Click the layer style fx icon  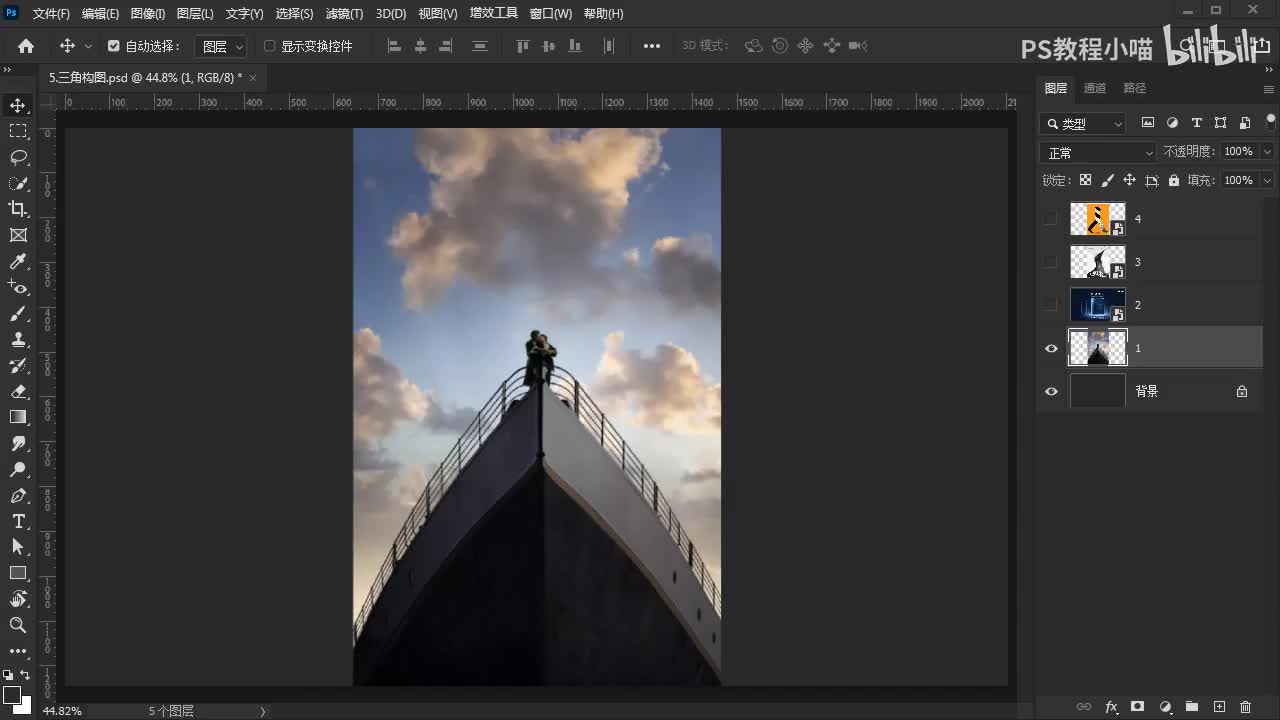[1111, 707]
